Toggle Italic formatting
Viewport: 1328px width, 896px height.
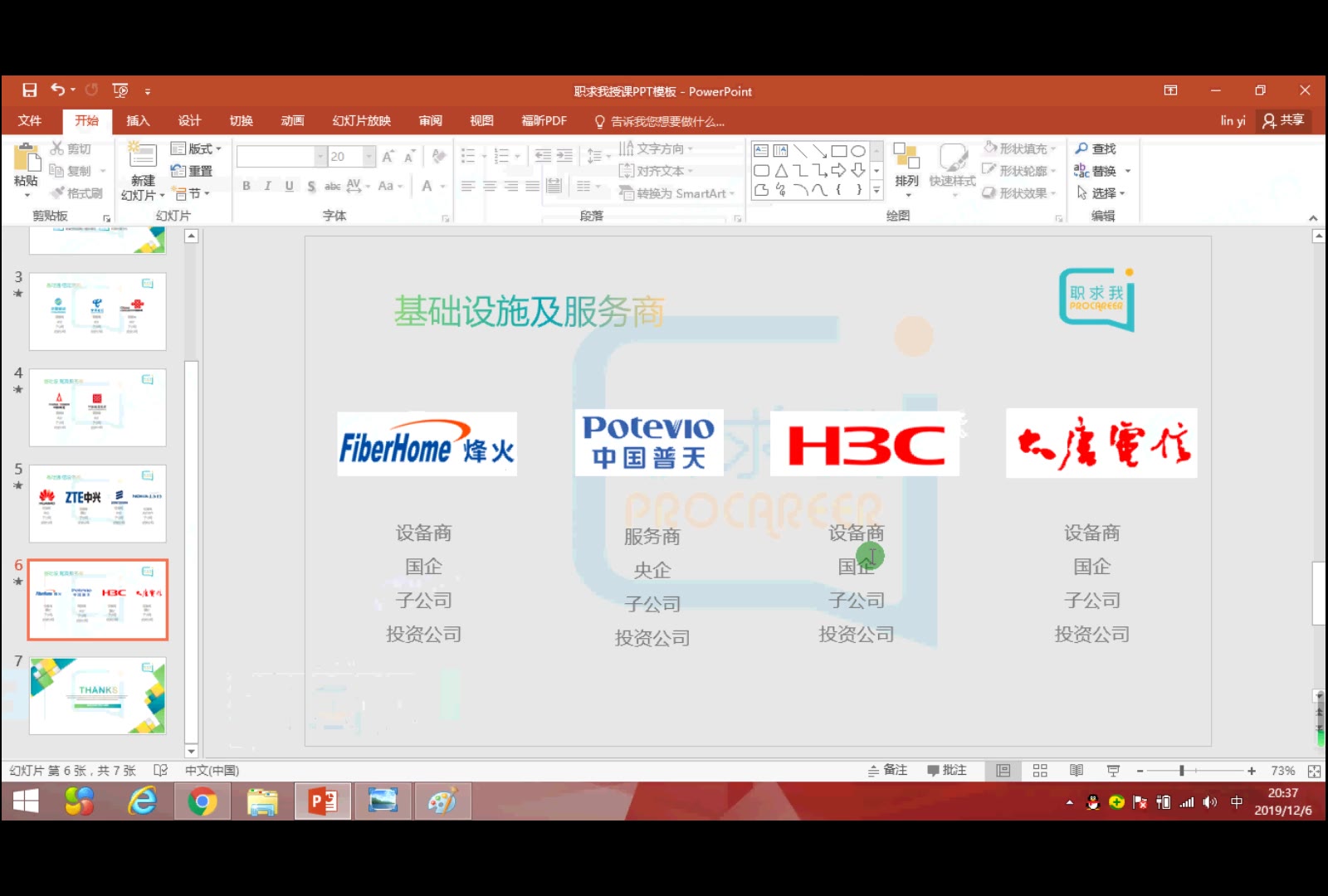267,186
